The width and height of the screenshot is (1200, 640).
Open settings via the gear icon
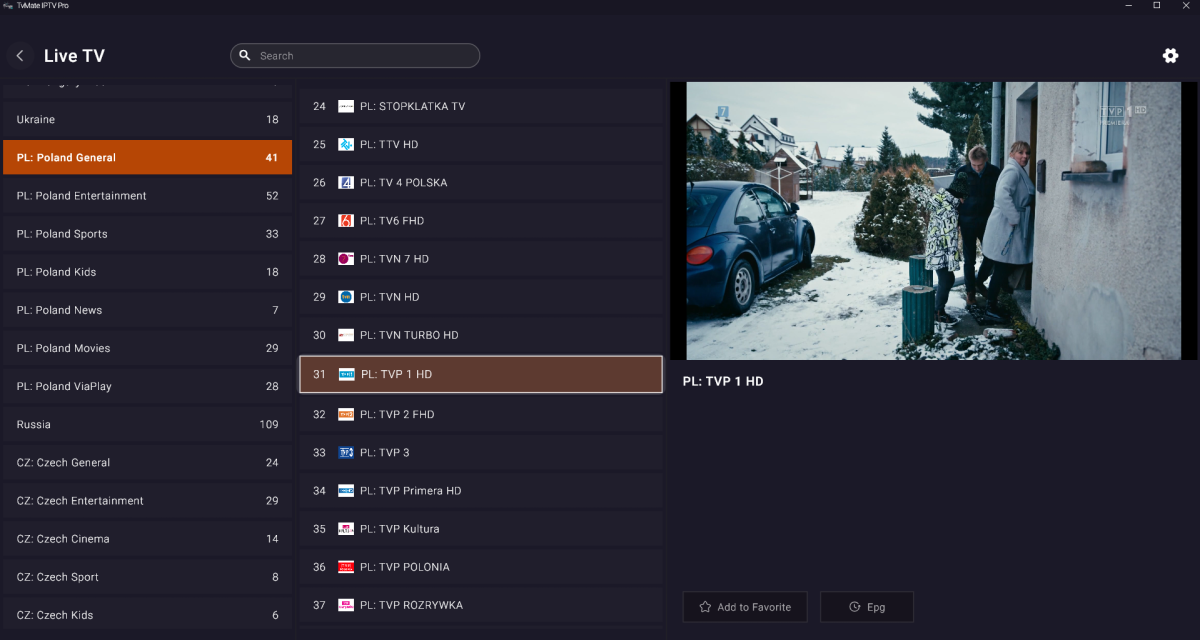click(x=1170, y=56)
